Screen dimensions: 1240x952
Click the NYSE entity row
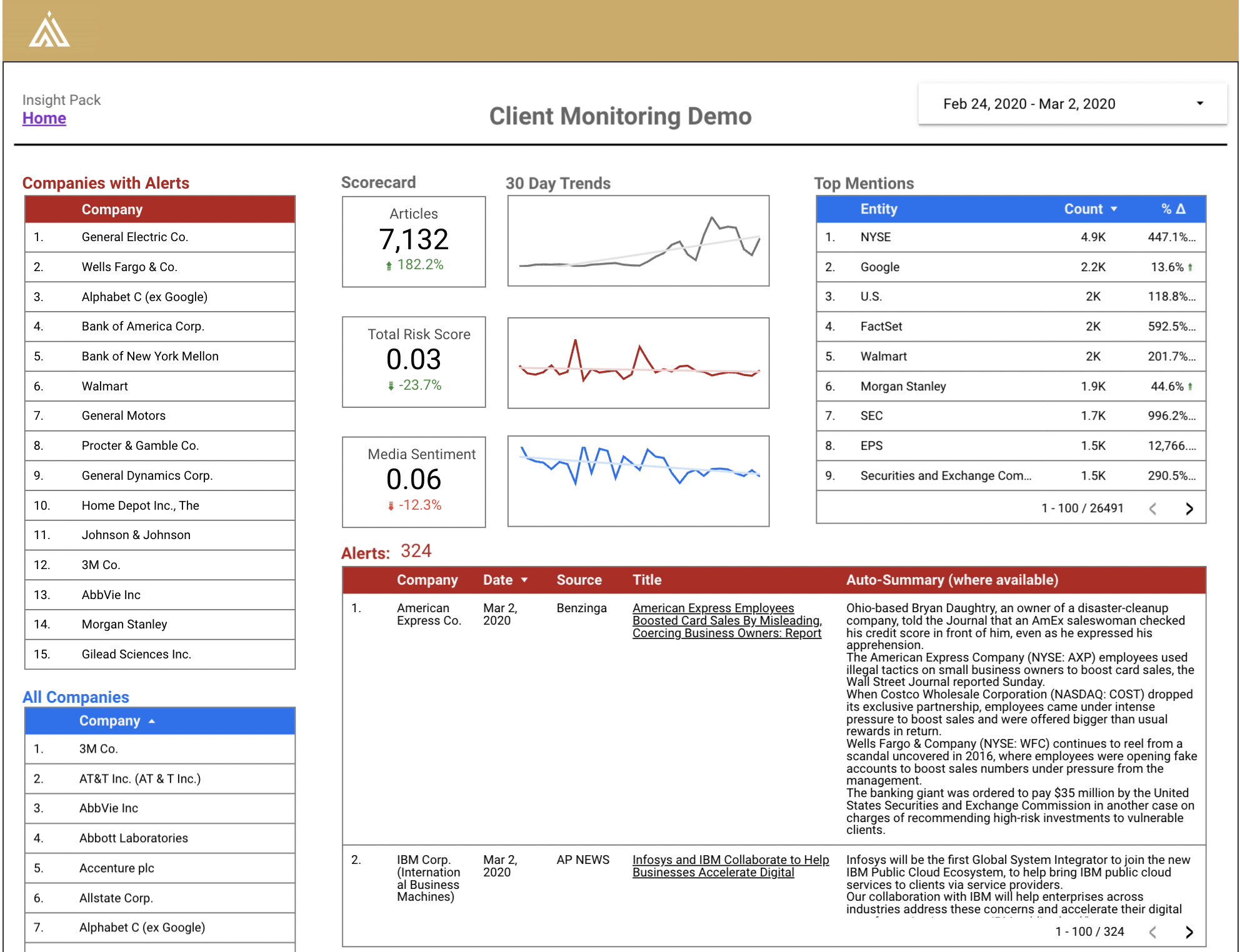click(1011, 237)
